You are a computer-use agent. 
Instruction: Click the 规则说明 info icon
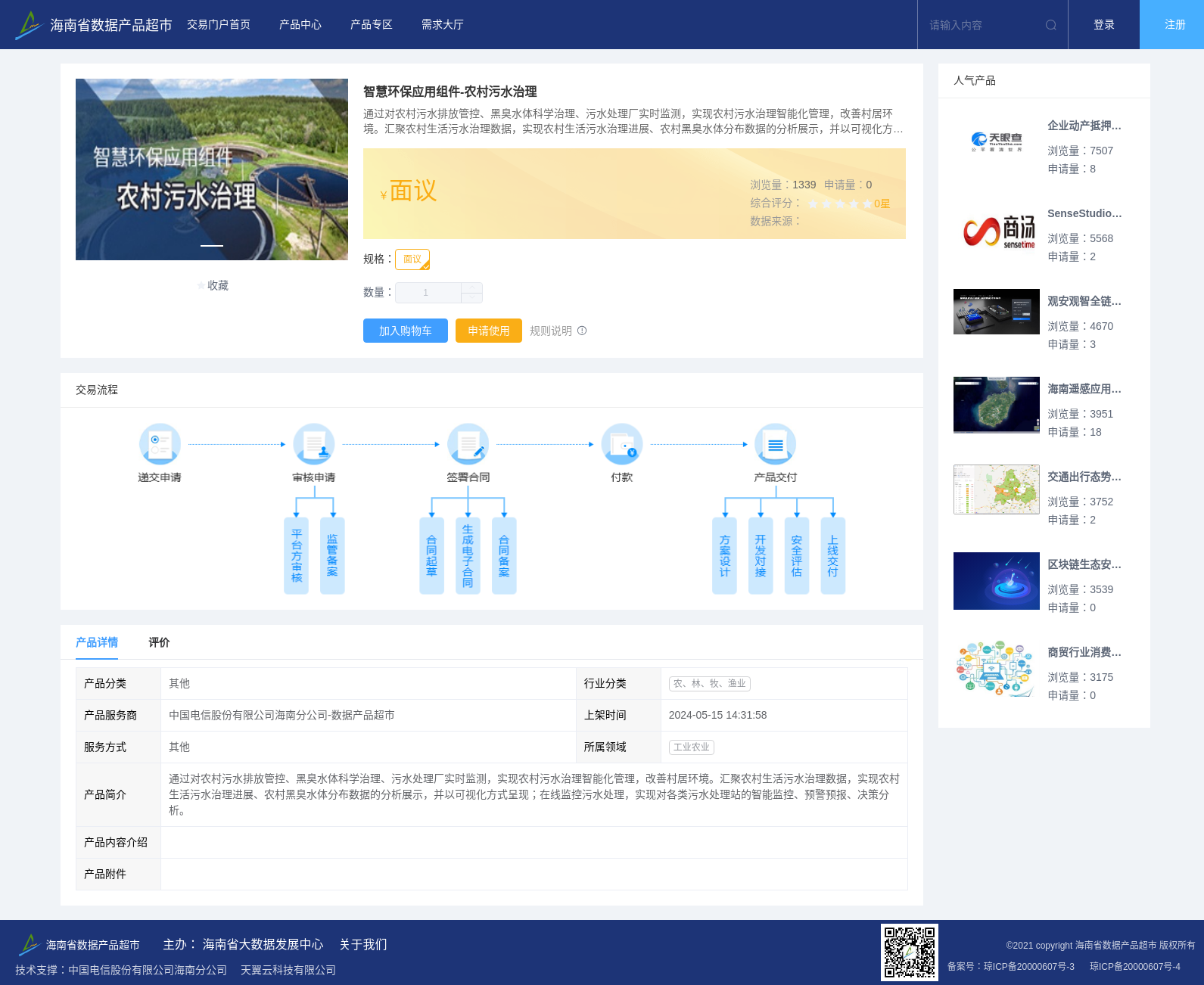(x=582, y=331)
